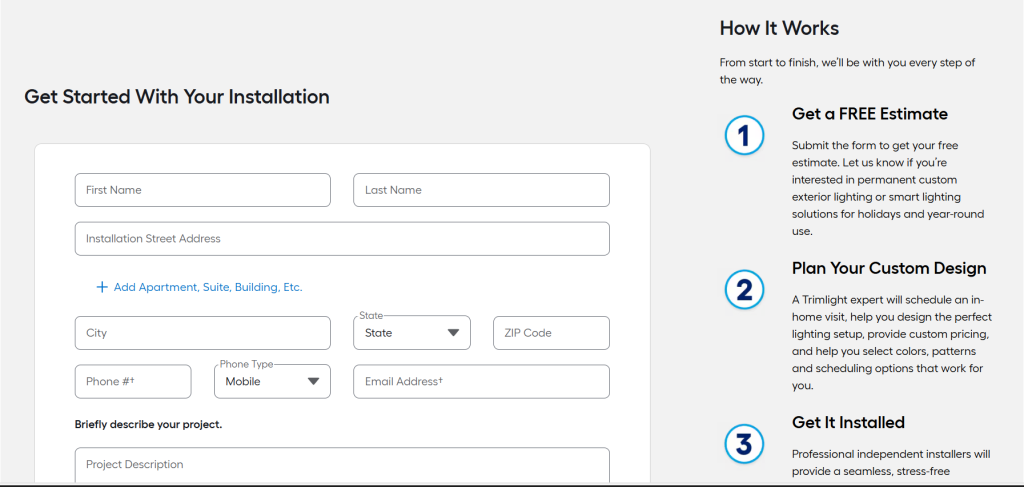The height and width of the screenshot is (487, 1024).
Task: Focus the First Name field
Action: pyautogui.click(x=202, y=190)
